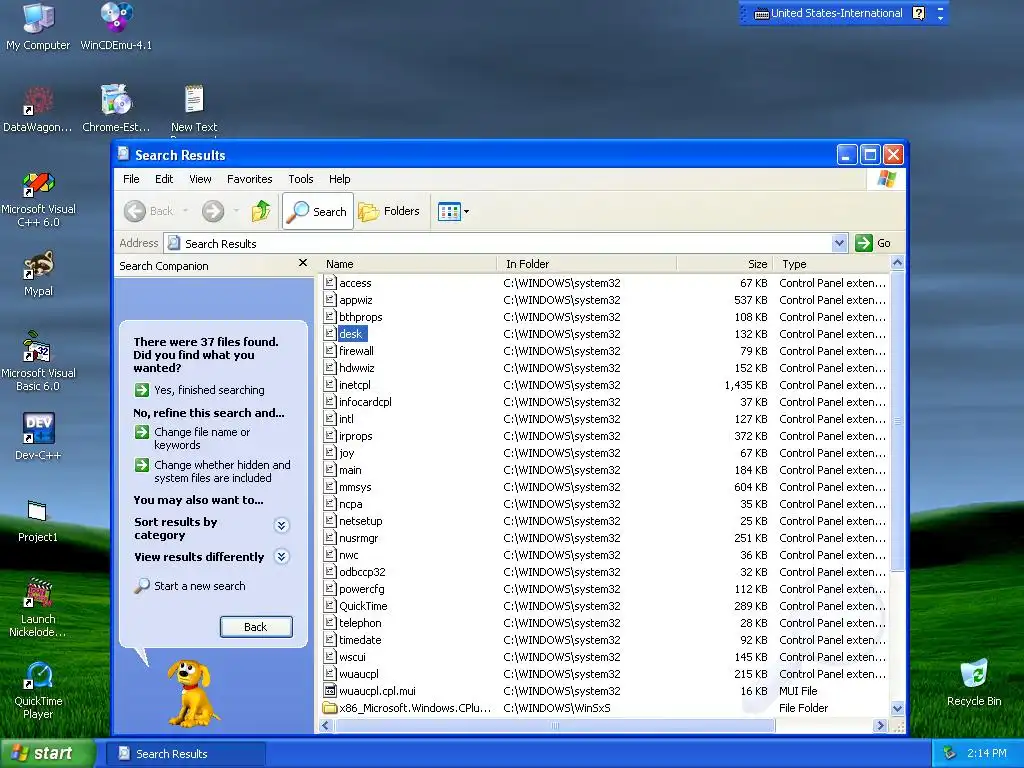Open the Edit menu
The height and width of the screenshot is (768, 1024).
click(164, 179)
